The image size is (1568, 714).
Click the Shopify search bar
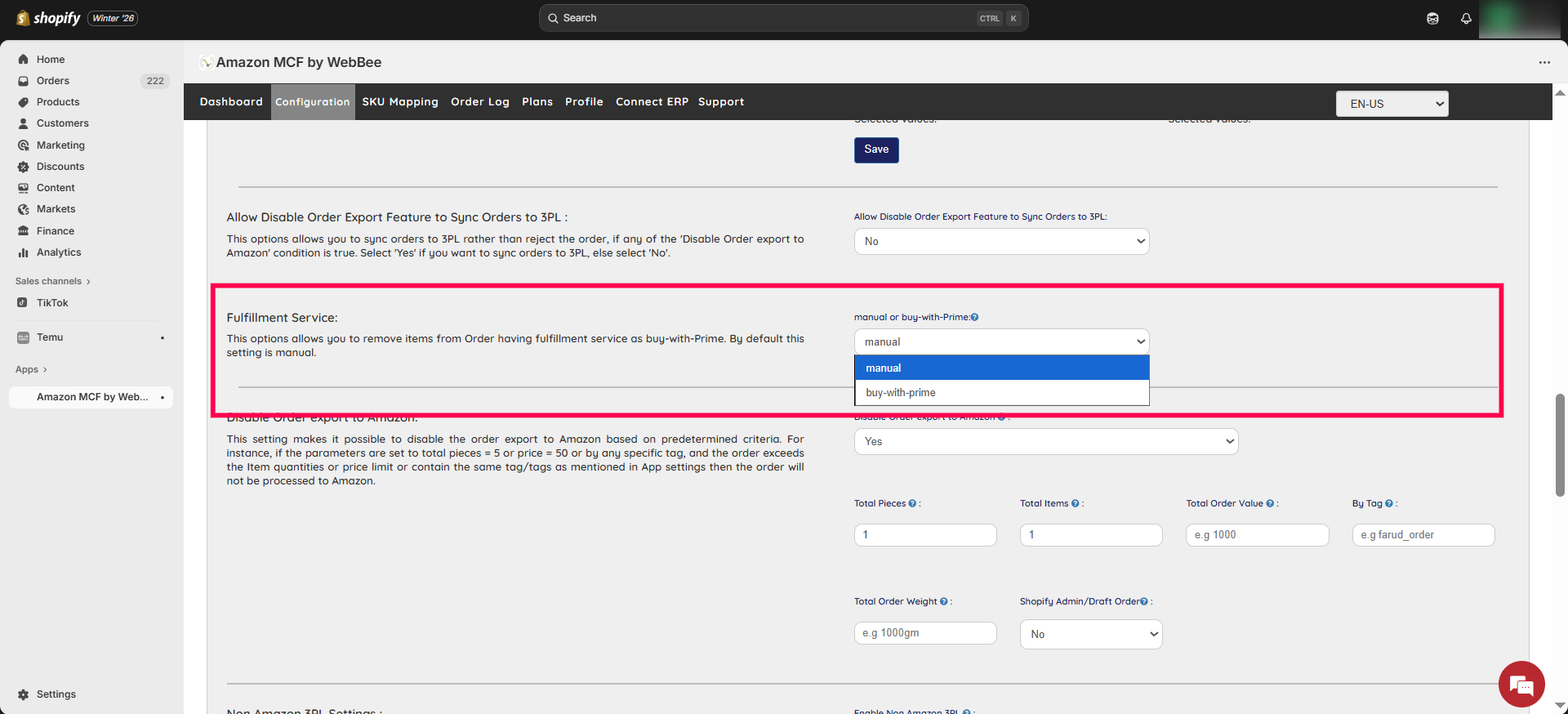tap(782, 18)
